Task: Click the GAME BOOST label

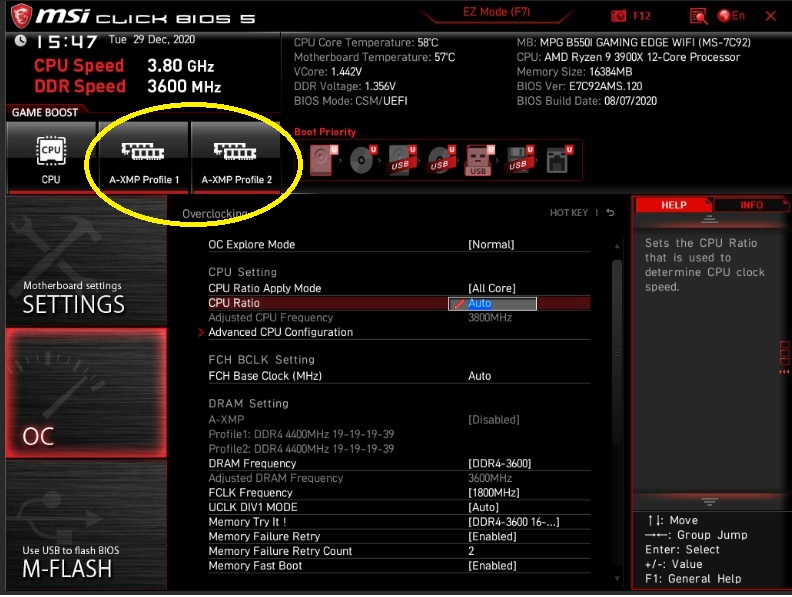Action: pos(45,113)
